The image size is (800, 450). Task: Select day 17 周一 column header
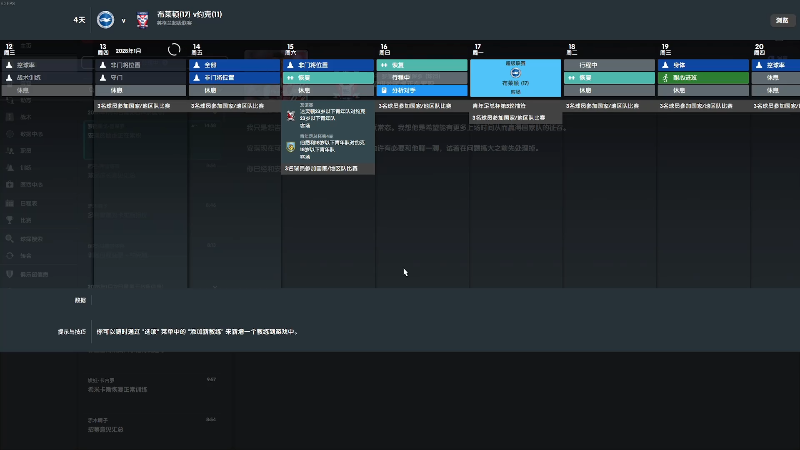pos(478,49)
